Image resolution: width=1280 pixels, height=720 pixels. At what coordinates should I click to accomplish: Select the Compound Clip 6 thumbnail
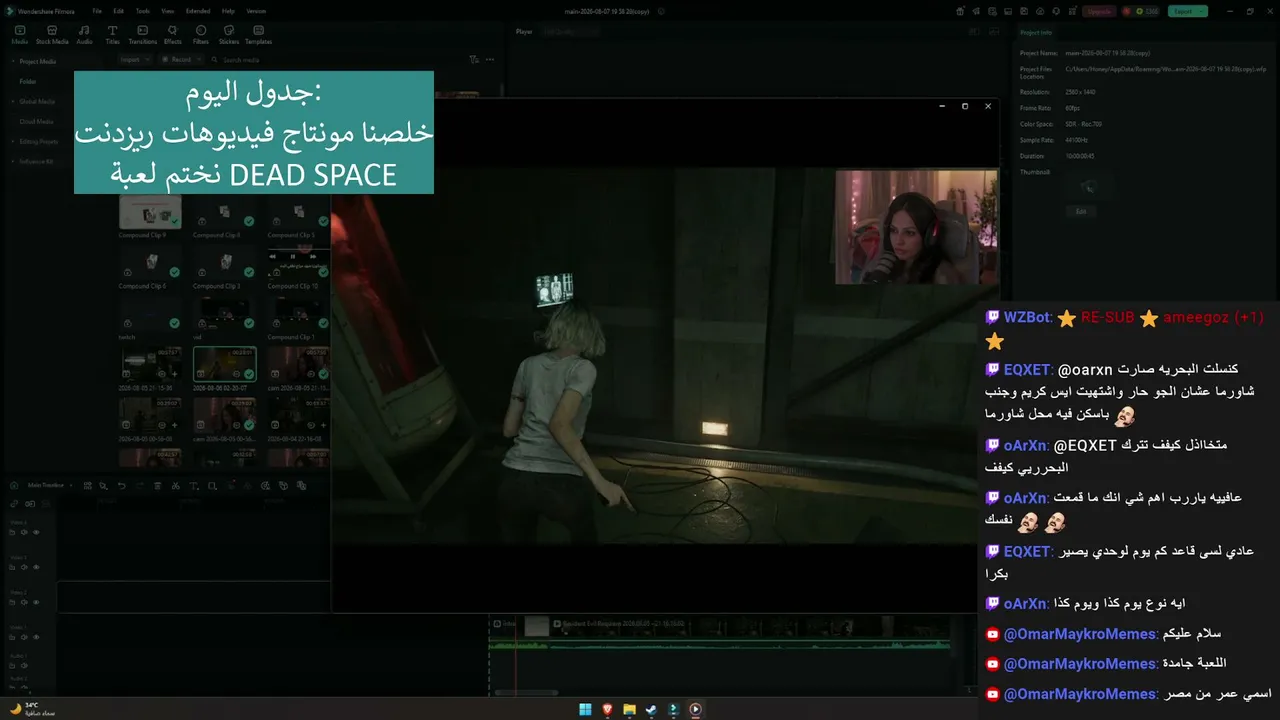pos(150,263)
